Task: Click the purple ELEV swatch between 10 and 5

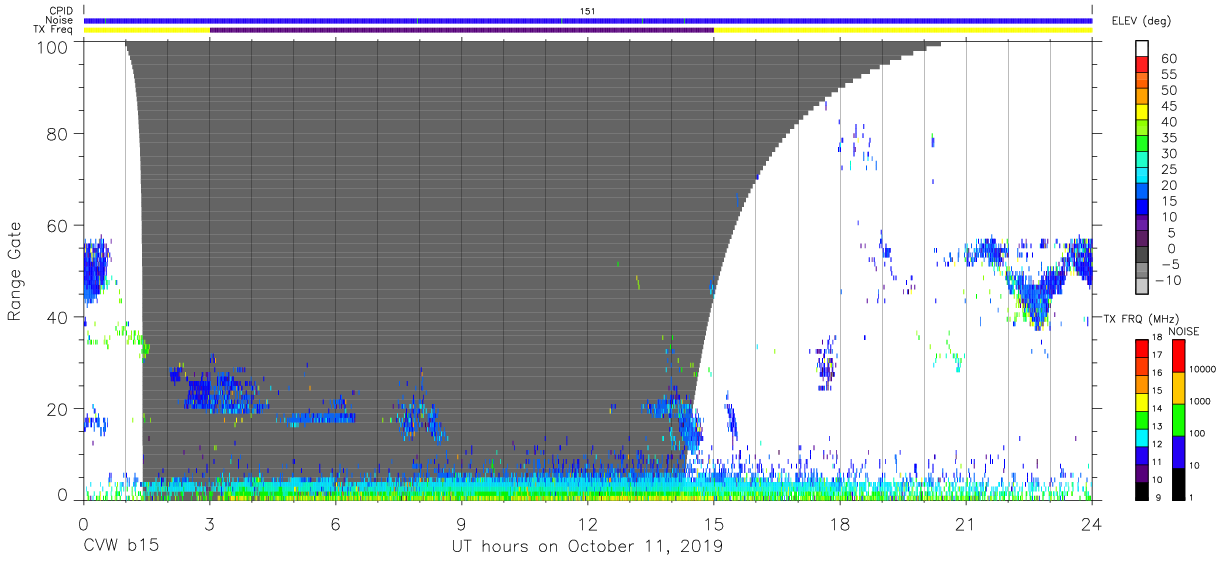Action: [x=1144, y=225]
